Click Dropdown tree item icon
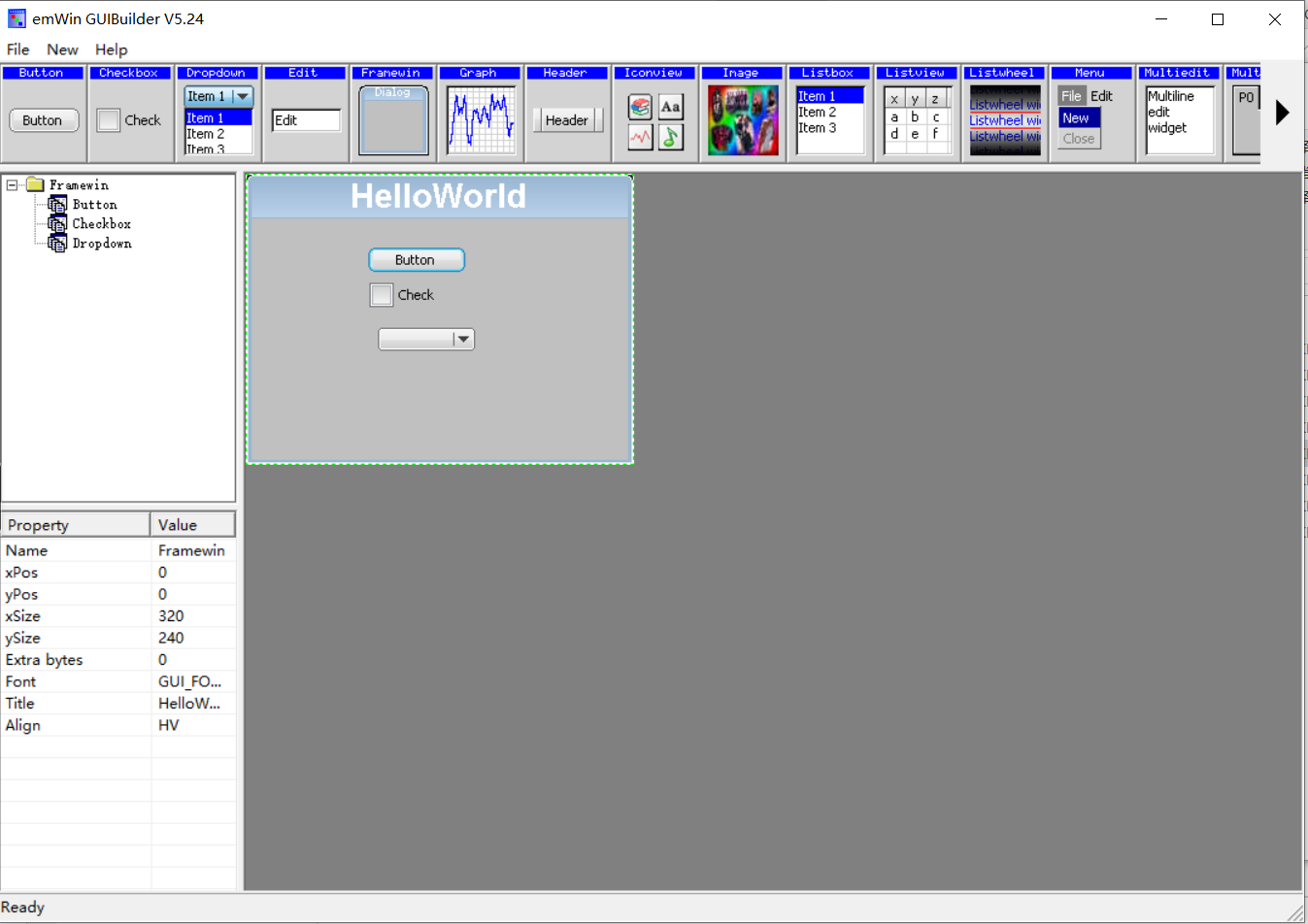The image size is (1308, 924). coord(57,244)
